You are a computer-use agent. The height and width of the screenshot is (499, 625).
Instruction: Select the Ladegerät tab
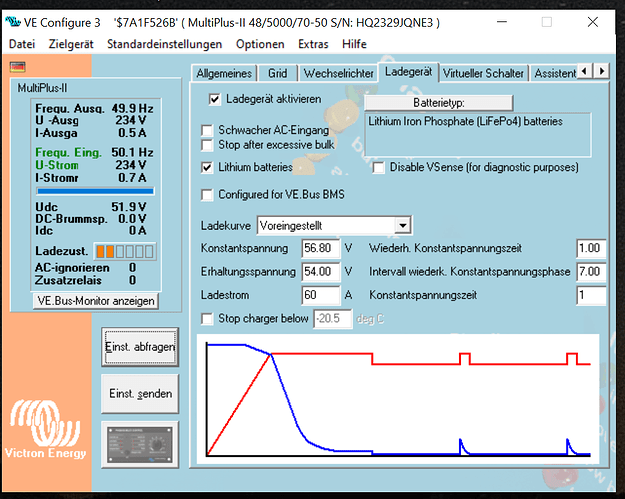pos(409,72)
